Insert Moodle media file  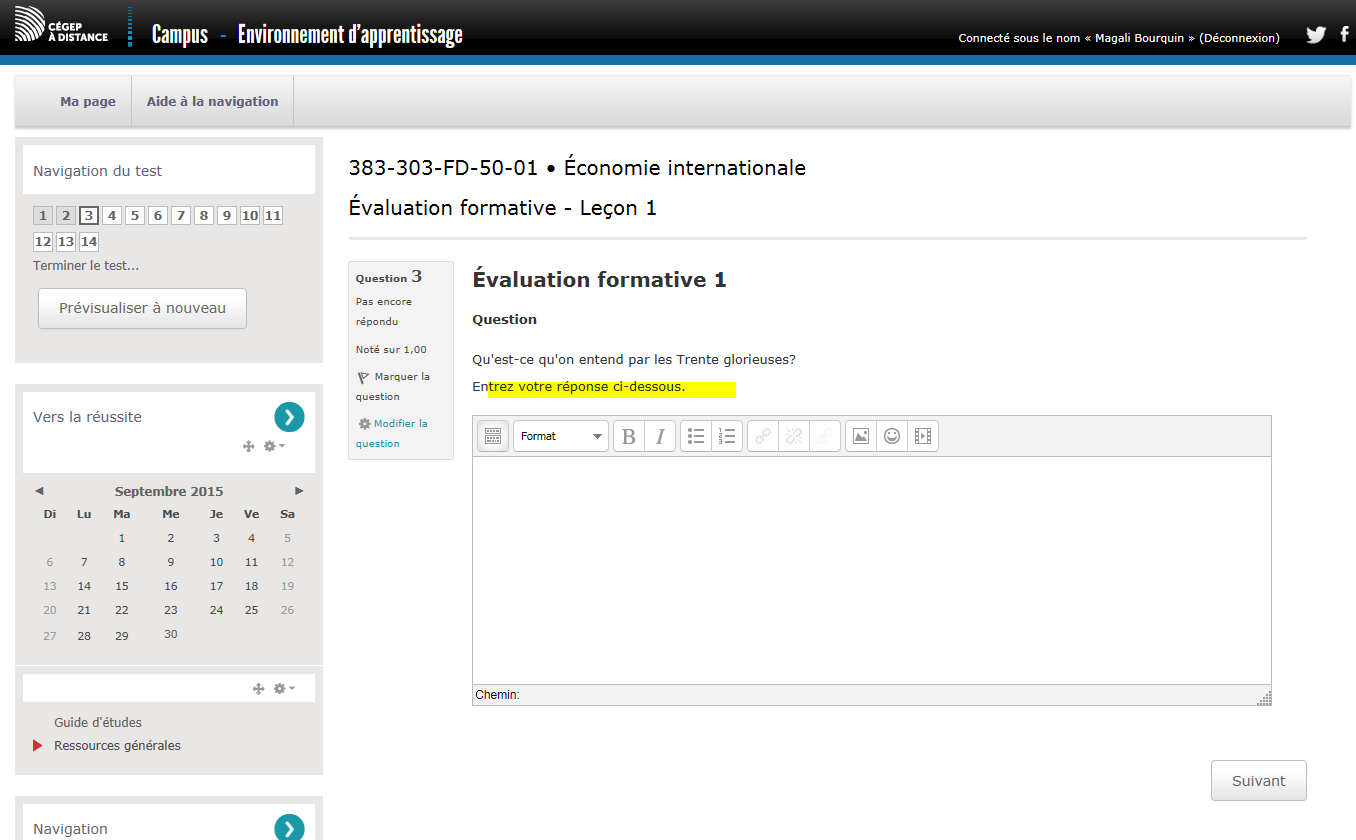click(x=922, y=436)
